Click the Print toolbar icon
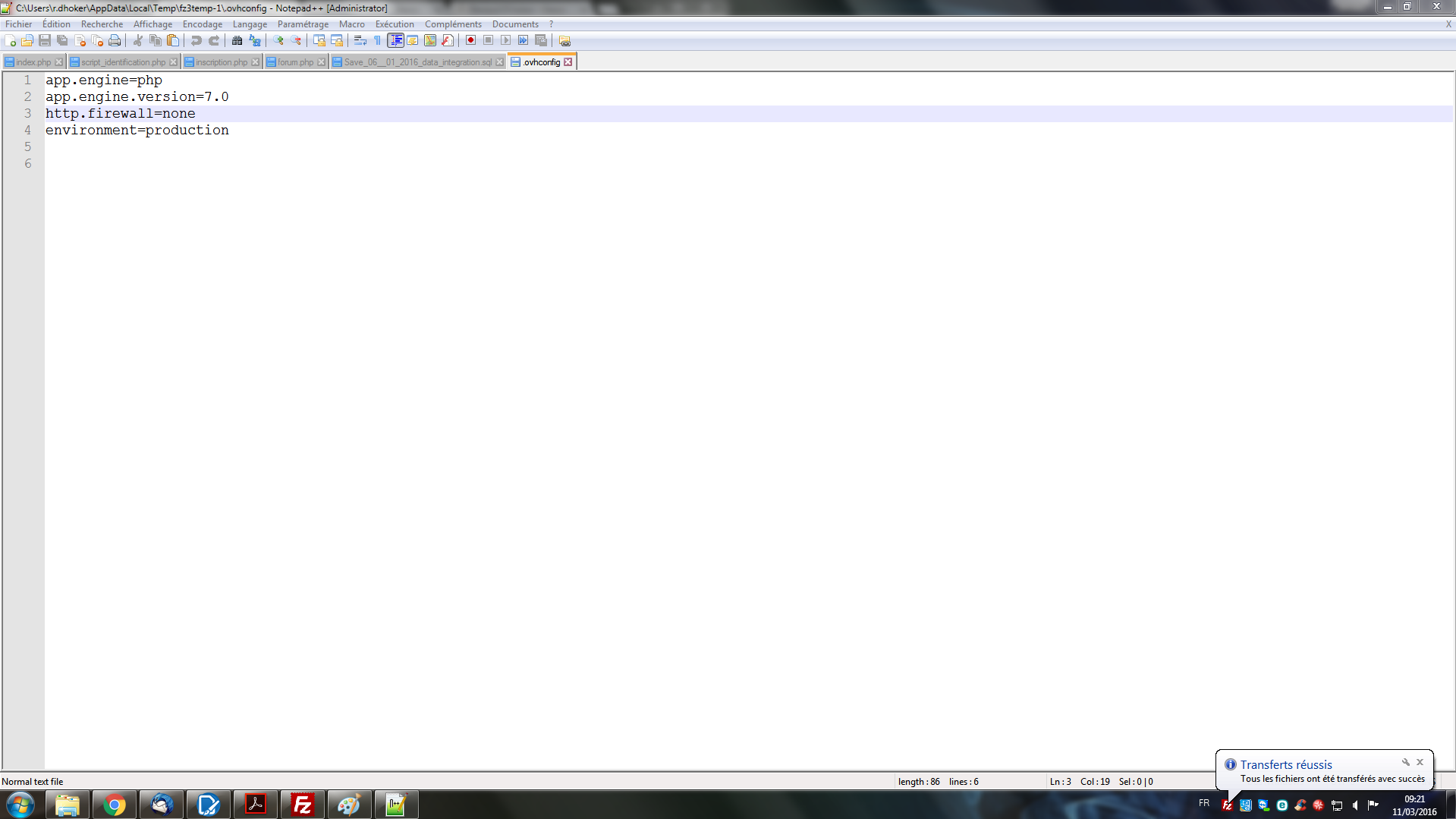The image size is (1456, 819). (115, 41)
